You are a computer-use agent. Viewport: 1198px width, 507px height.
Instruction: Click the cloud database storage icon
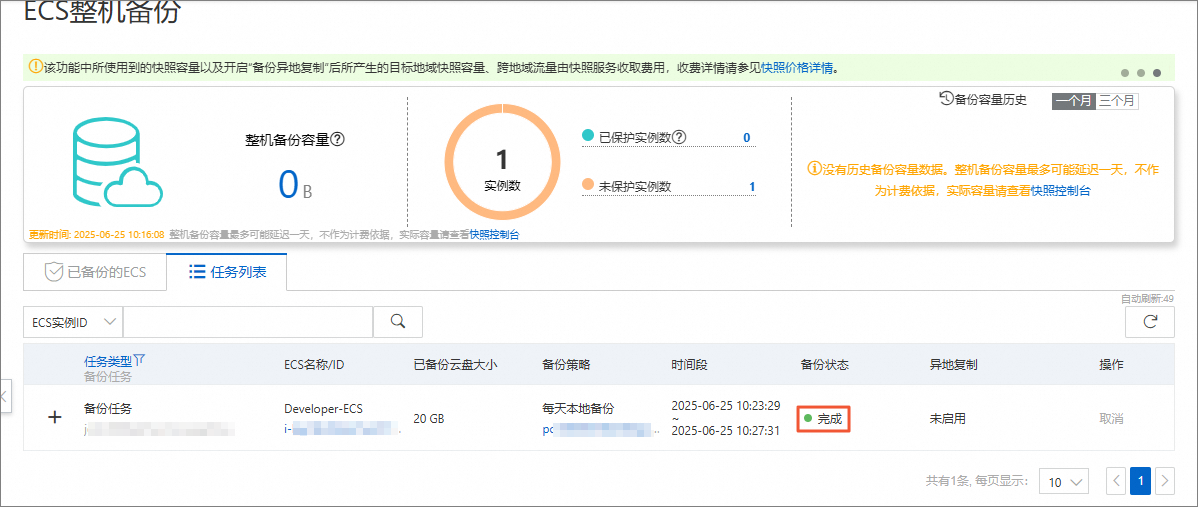116,163
